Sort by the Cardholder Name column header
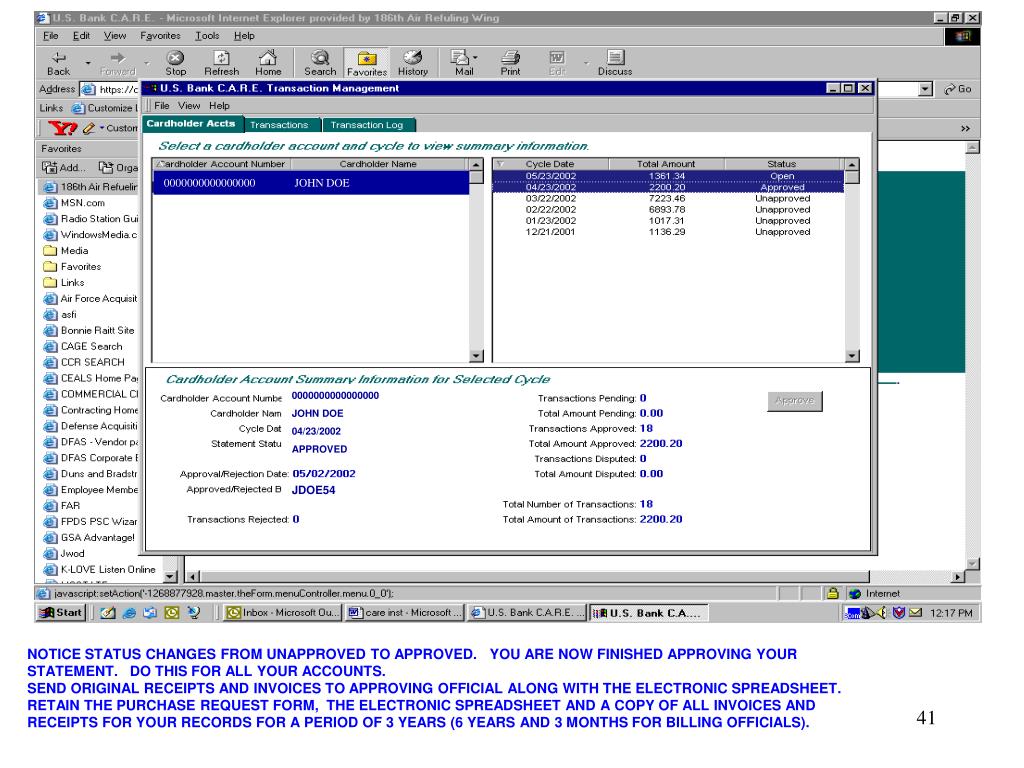Image resolution: width=1024 pixels, height=768 pixels. (379, 164)
